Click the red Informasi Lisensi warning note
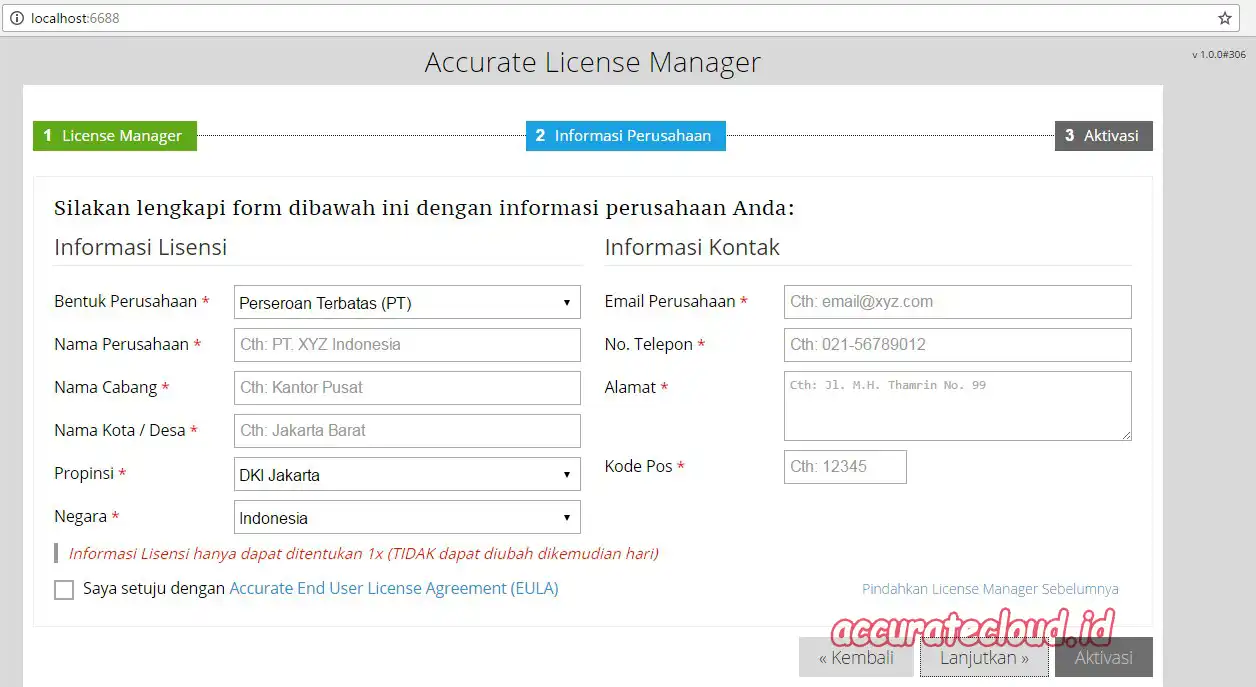The image size is (1256, 687). [x=363, y=553]
